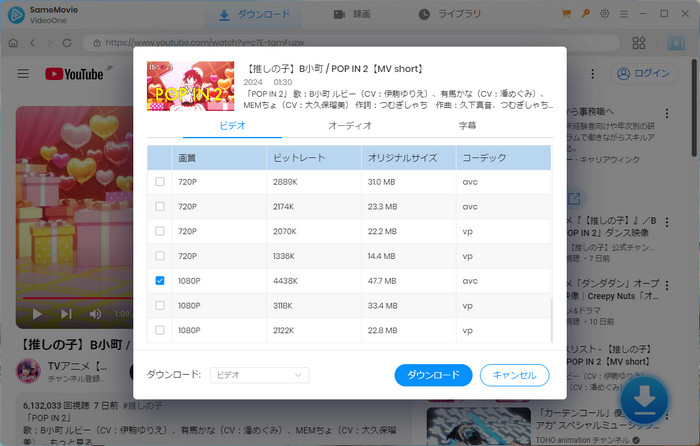This screenshot has height=446, width=700.
Task: Click the #推しの子 hashtag link
Action: 142,405
